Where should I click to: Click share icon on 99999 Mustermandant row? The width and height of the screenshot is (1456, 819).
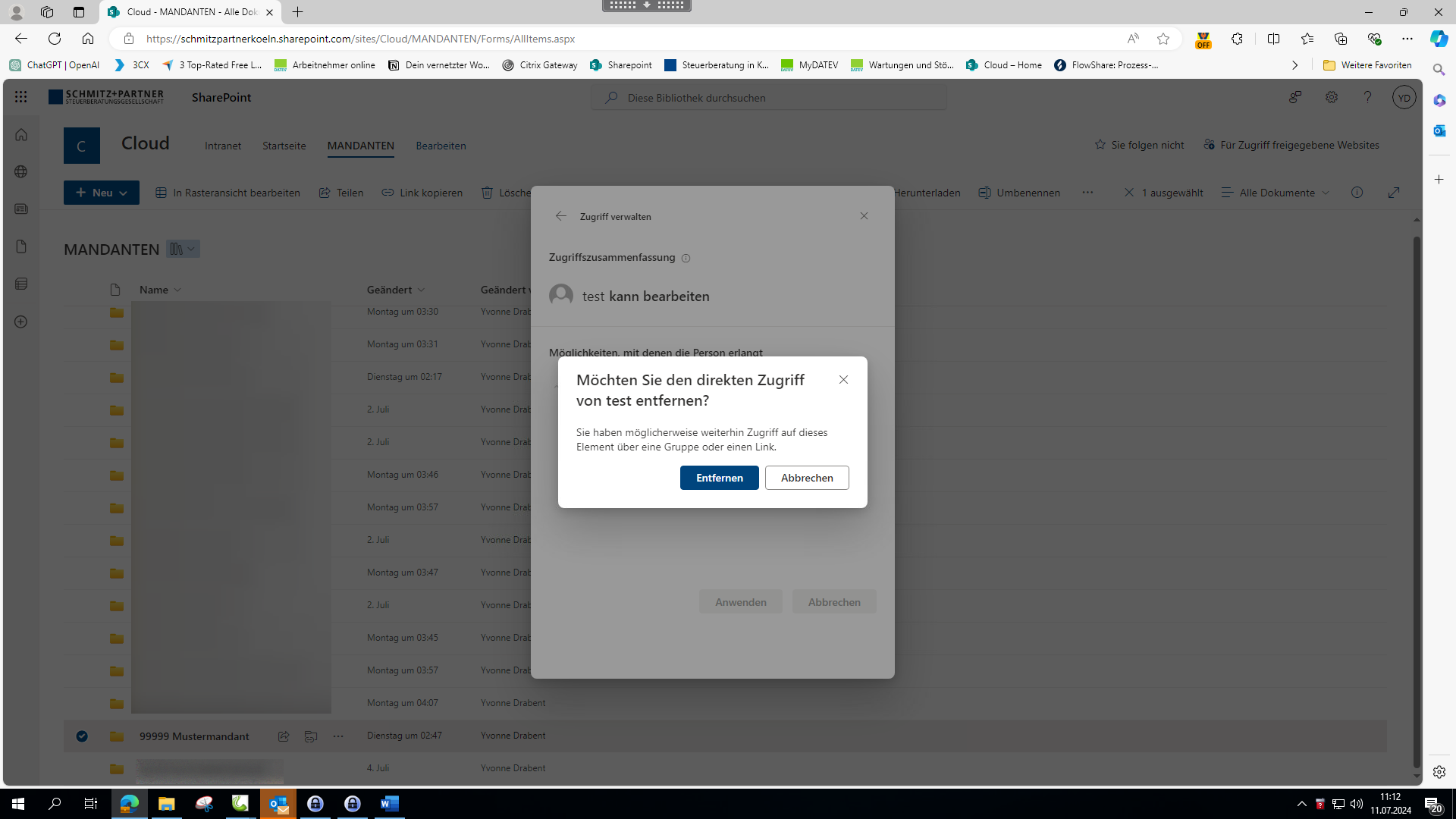(284, 736)
